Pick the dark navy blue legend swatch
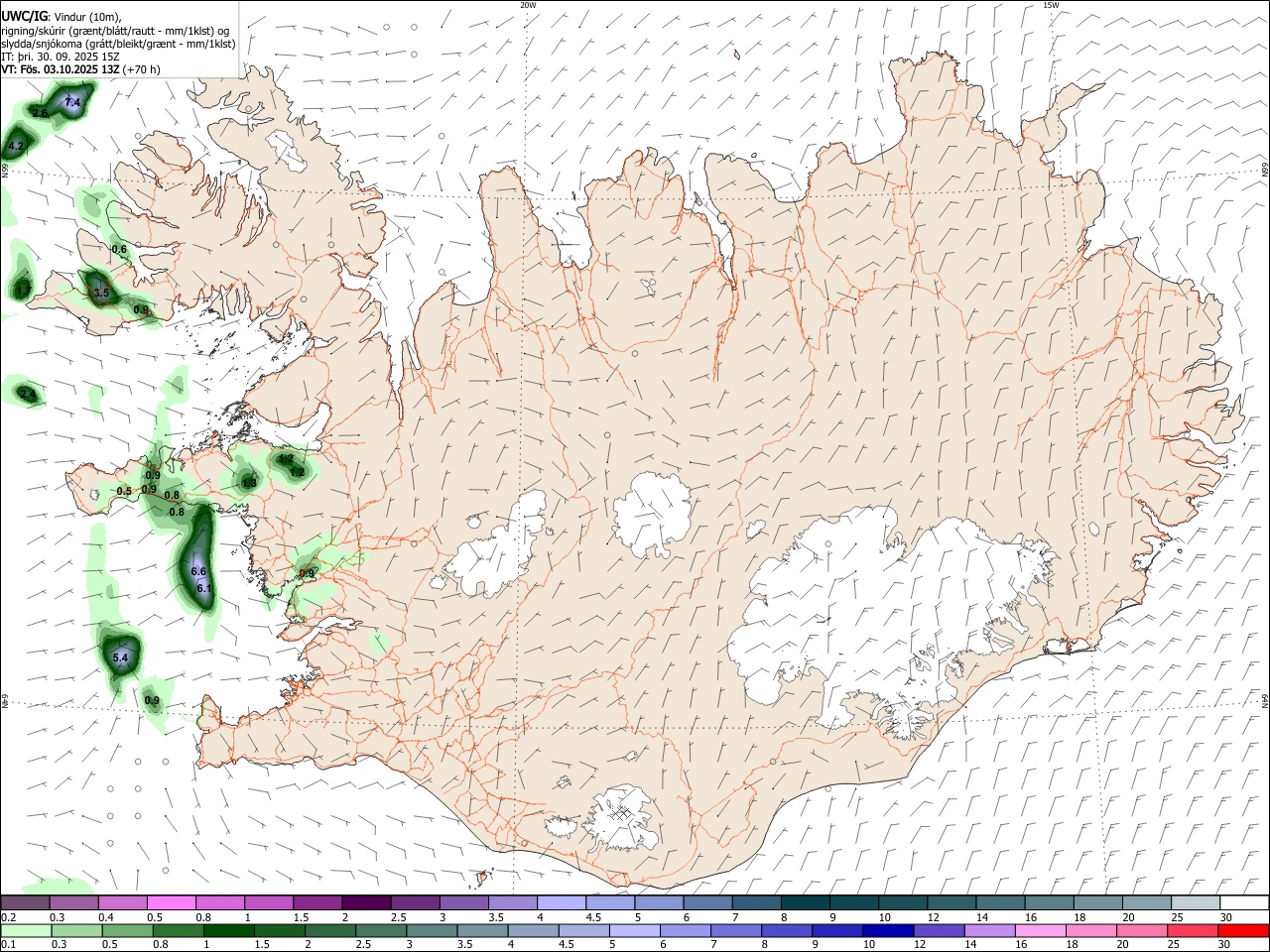 (x=886, y=930)
